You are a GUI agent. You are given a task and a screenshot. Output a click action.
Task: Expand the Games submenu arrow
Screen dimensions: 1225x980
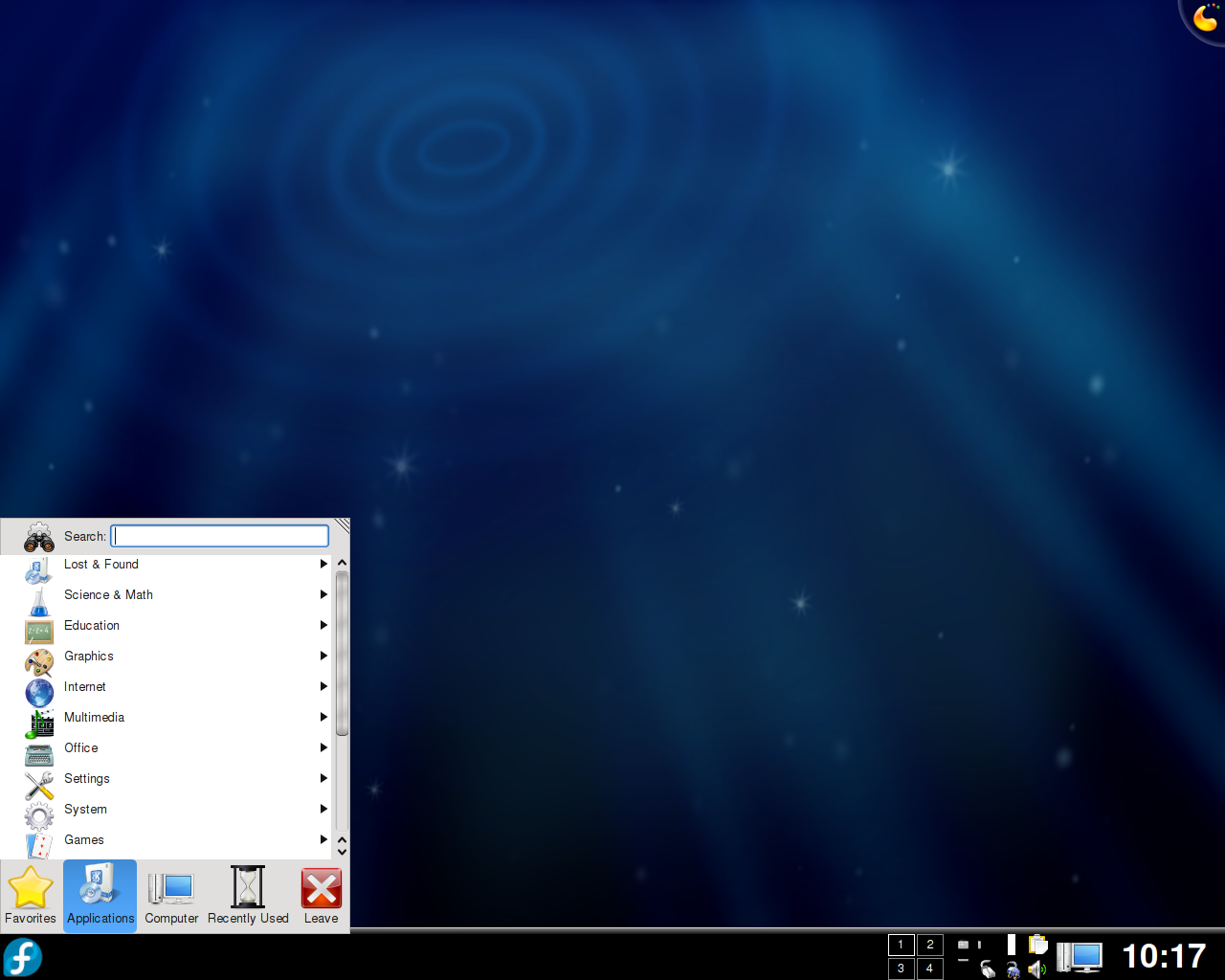coord(323,839)
